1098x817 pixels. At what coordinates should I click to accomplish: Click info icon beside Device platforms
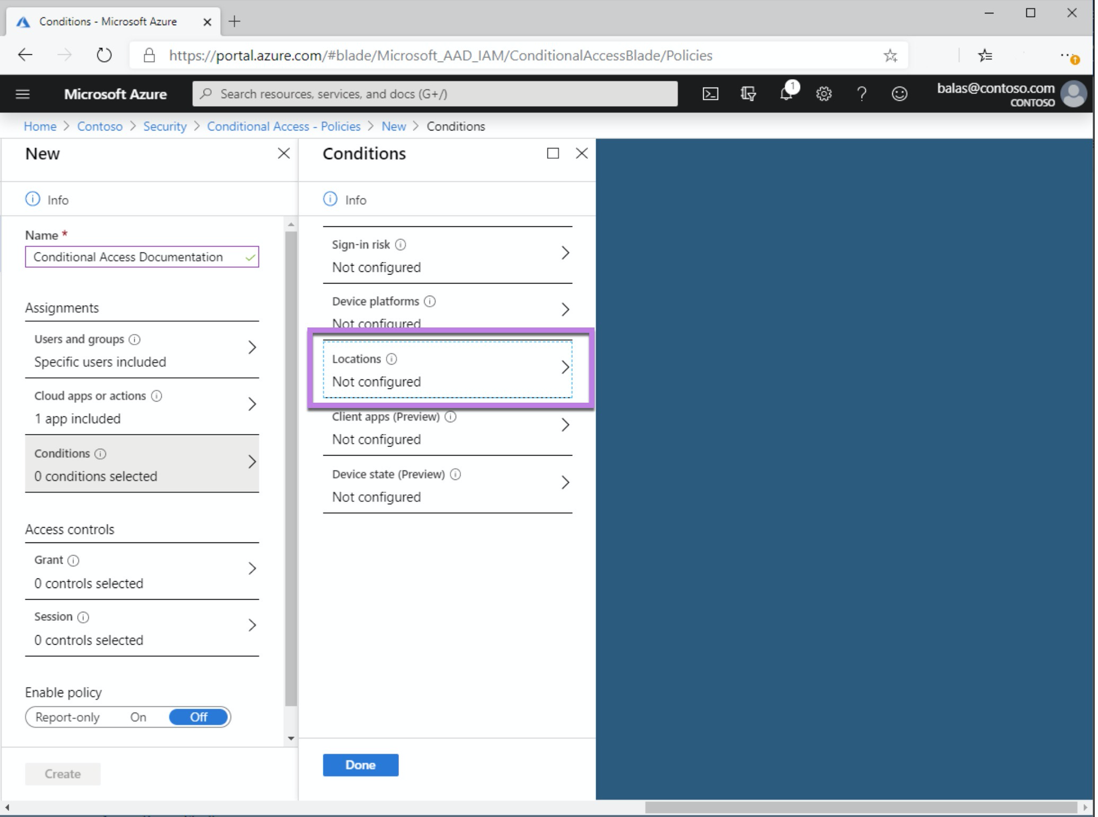pos(430,301)
